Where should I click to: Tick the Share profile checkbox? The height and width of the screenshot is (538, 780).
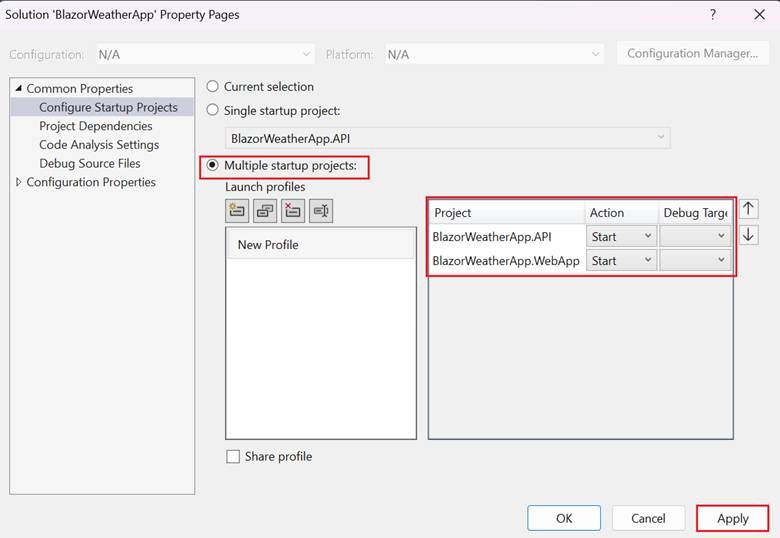[x=233, y=456]
